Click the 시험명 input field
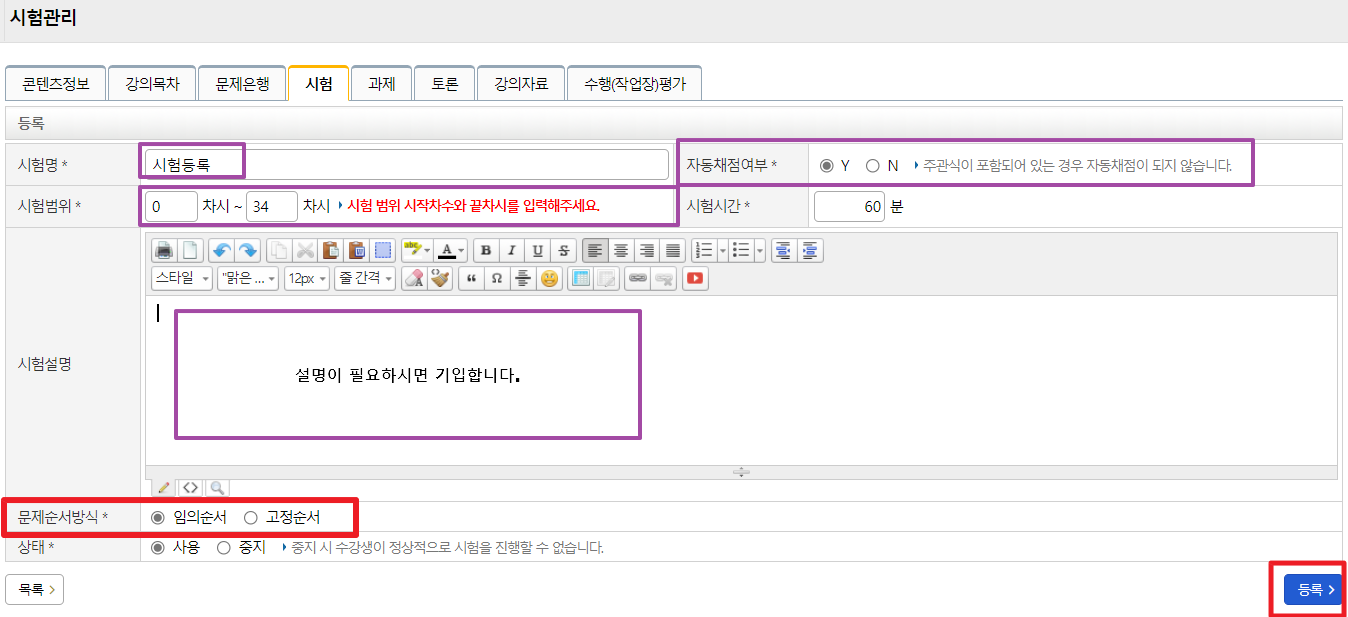The width and height of the screenshot is (1348, 617). click(x=405, y=165)
